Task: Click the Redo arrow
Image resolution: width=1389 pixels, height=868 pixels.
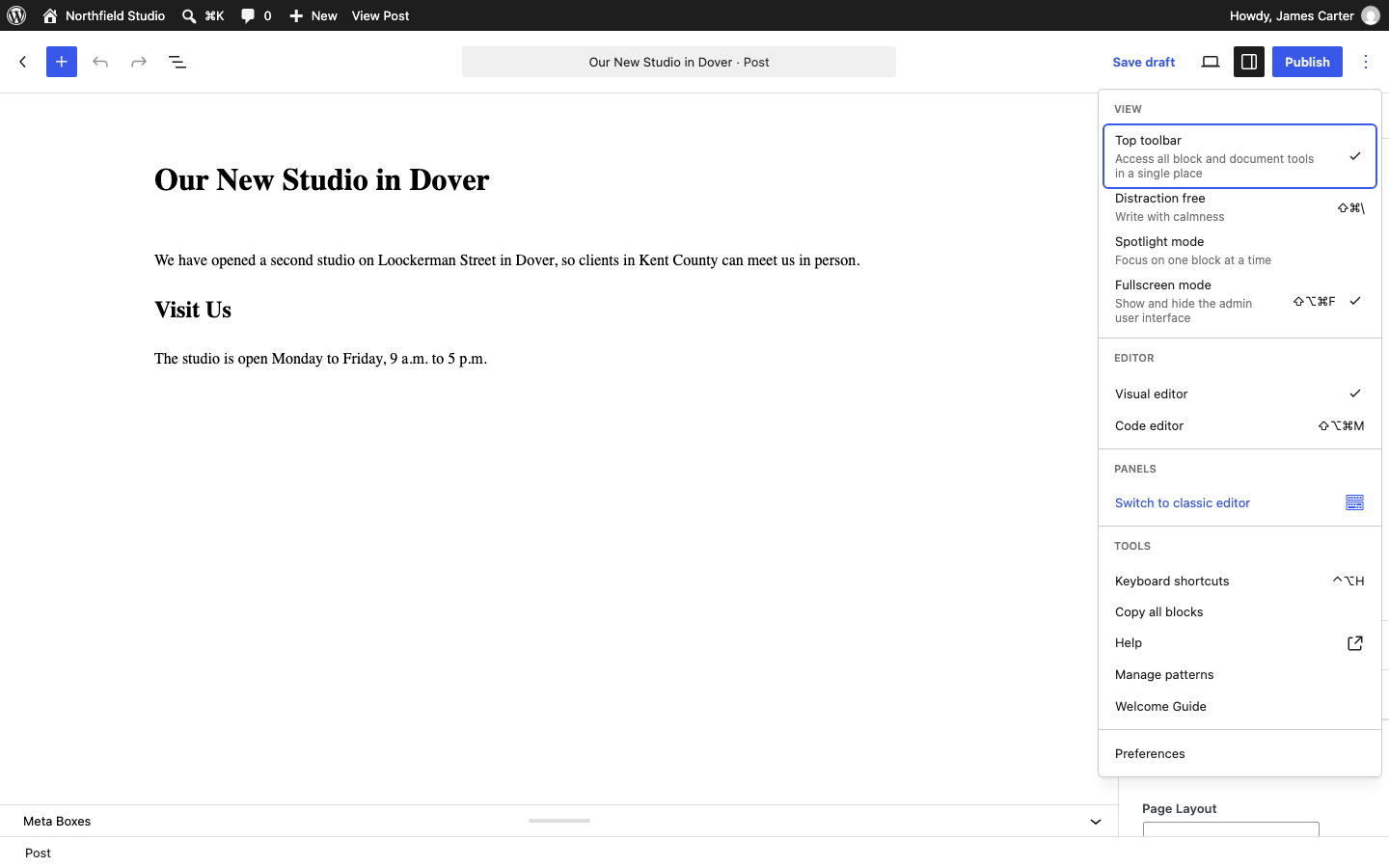Action: [139, 62]
